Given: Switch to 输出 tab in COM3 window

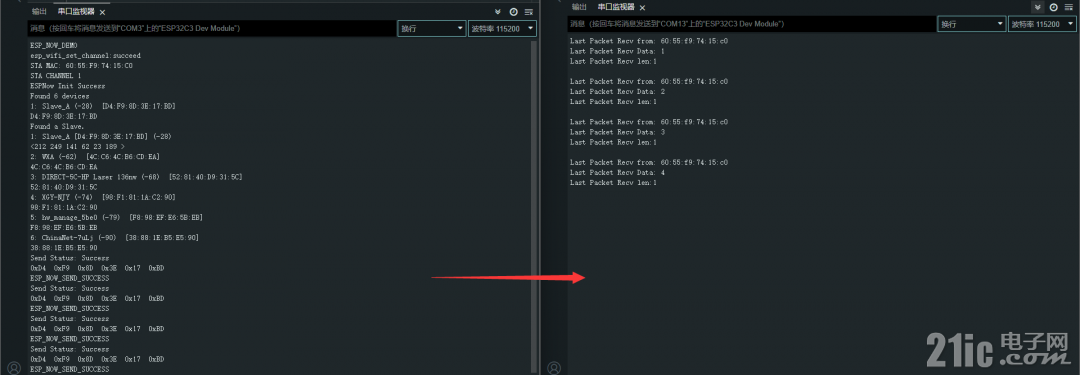Looking at the screenshot, I should coord(39,12).
